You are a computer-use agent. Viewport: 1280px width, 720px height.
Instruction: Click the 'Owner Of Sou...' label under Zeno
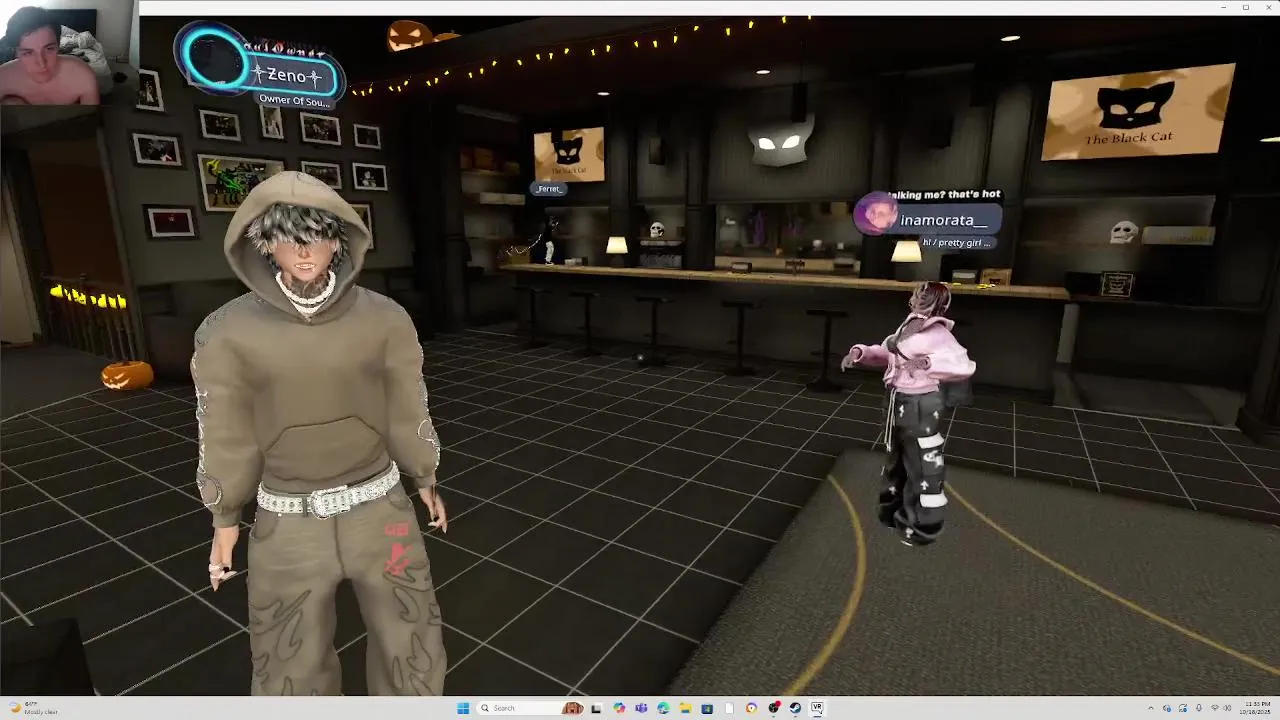pos(294,100)
